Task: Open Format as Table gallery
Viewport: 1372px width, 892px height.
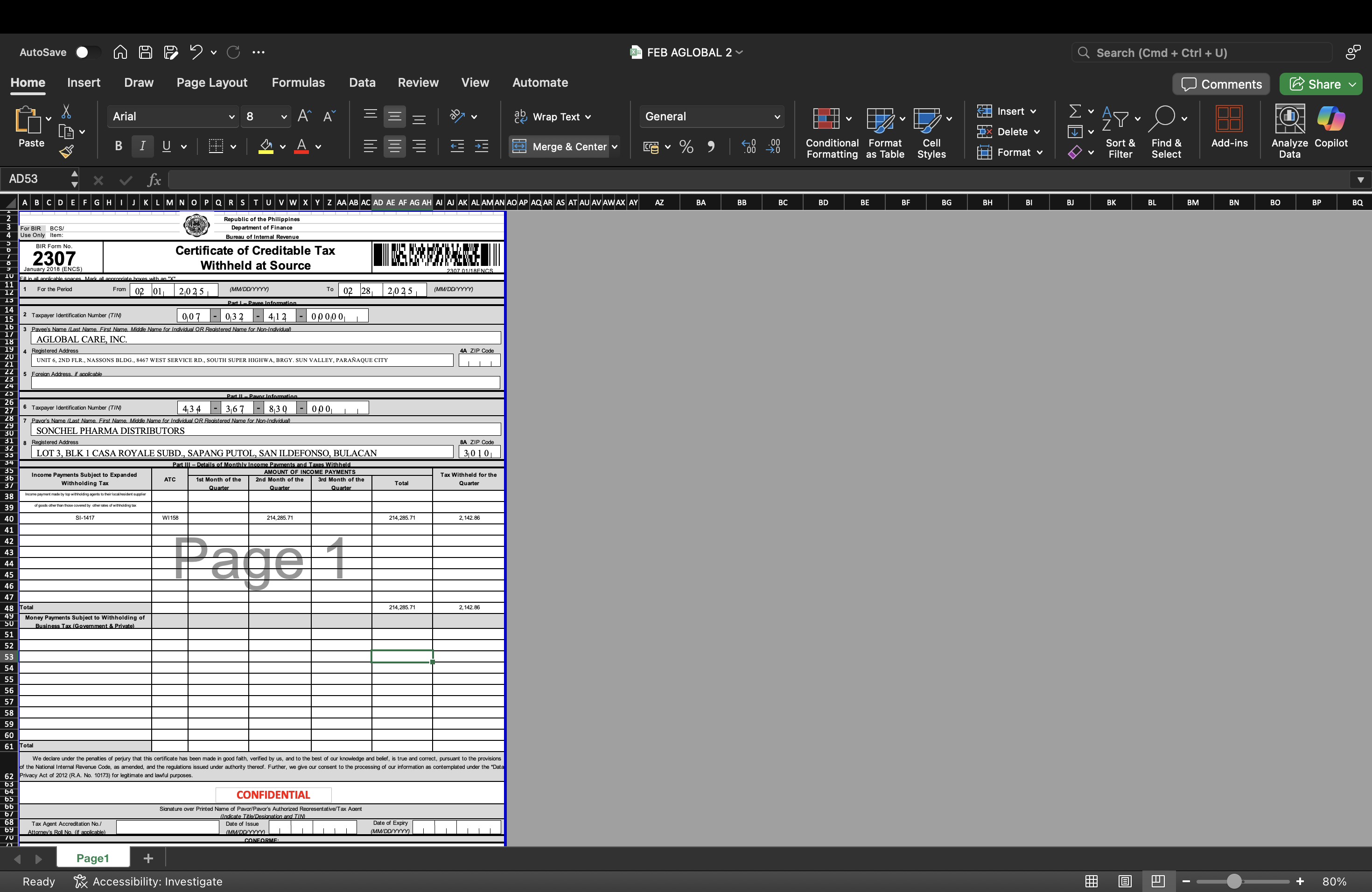Action: click(885, 132)
